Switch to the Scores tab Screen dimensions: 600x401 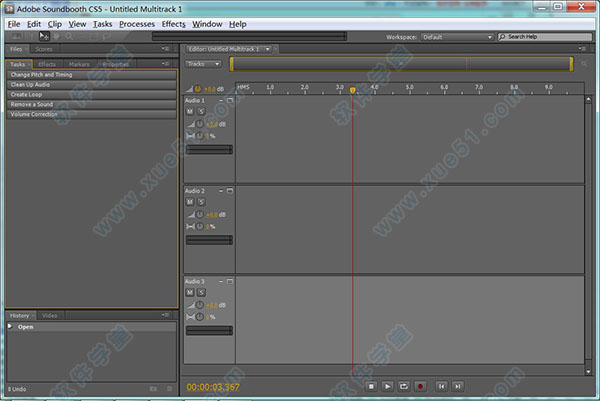pos(44,49)
